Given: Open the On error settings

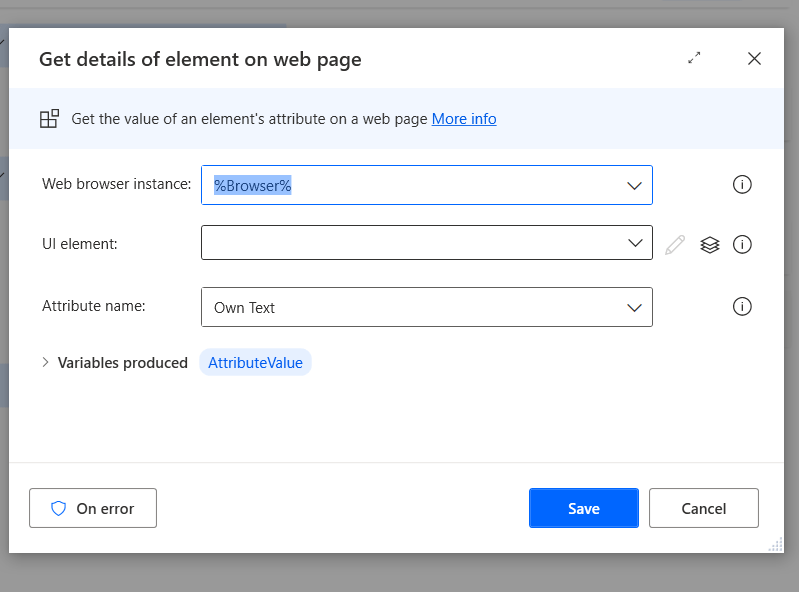Looking at the screenshot, I should click(93, 508).
